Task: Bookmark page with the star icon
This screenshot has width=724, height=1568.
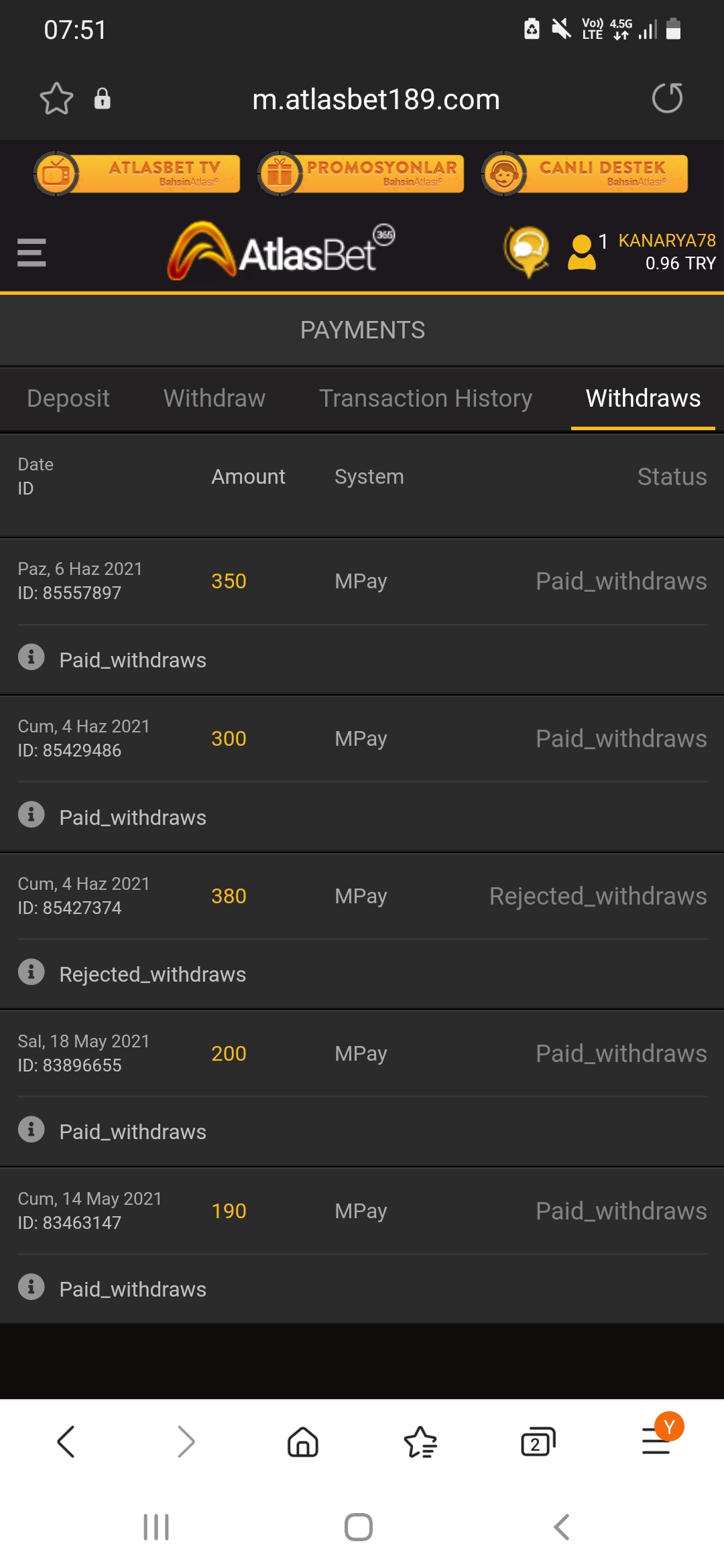Action: 56,99
